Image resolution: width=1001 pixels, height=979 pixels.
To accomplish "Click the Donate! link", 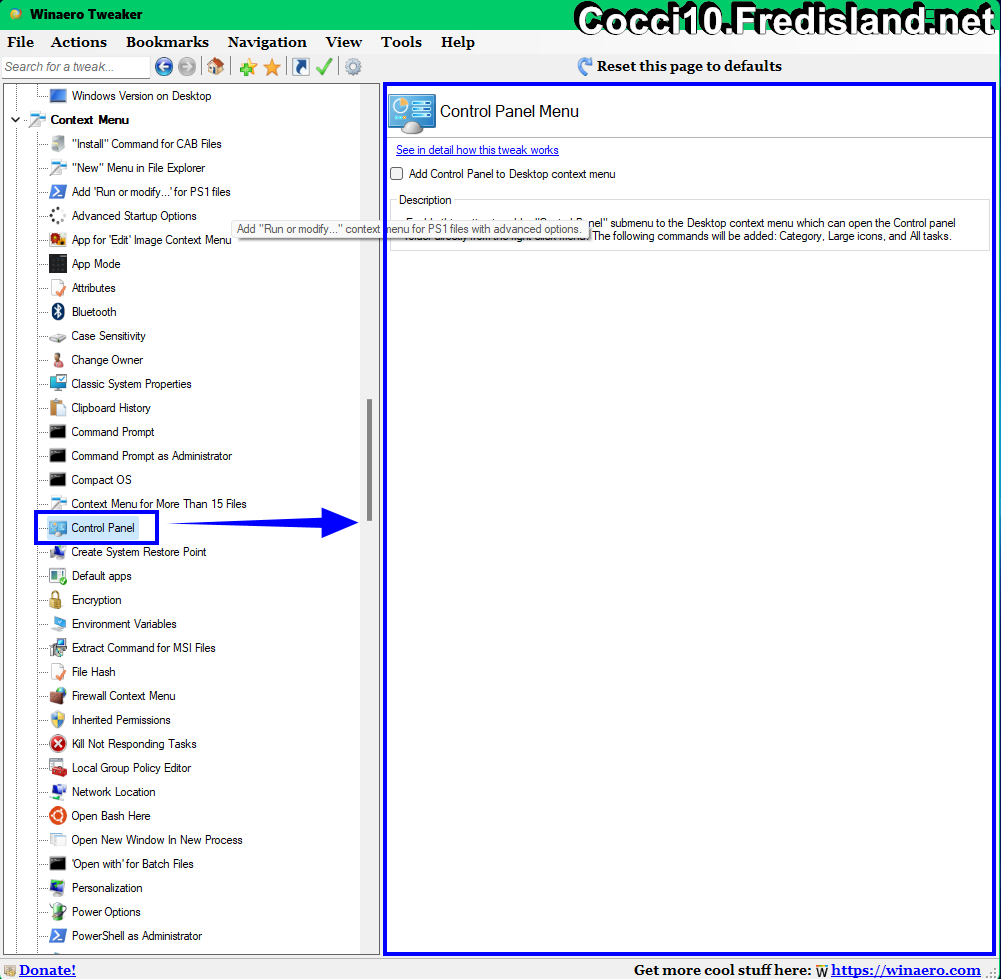I will click(47, 970).
